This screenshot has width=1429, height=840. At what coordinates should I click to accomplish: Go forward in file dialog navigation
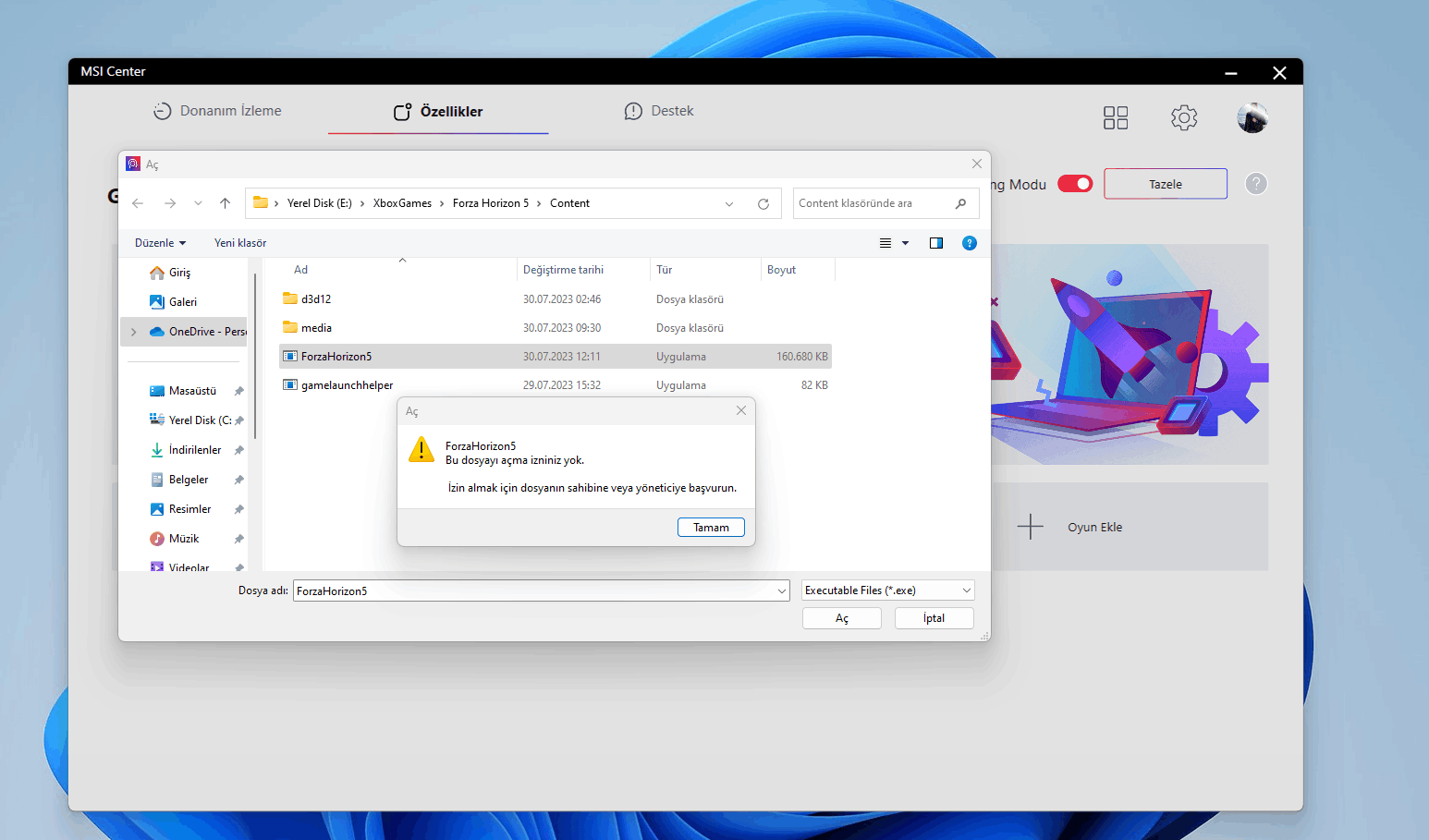tap(170, 203)
